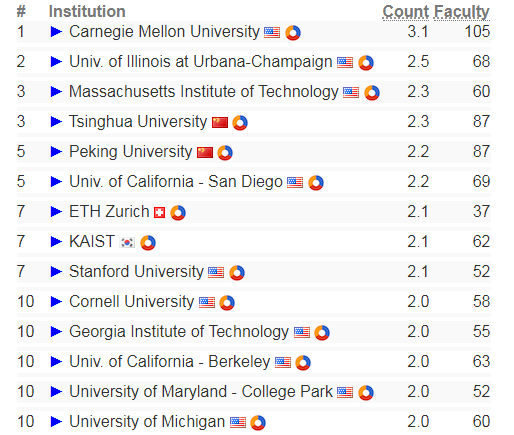This screenshot has height=435, width=514.
Task: Click the China flag next to Peking University
Action: (205, 152)
